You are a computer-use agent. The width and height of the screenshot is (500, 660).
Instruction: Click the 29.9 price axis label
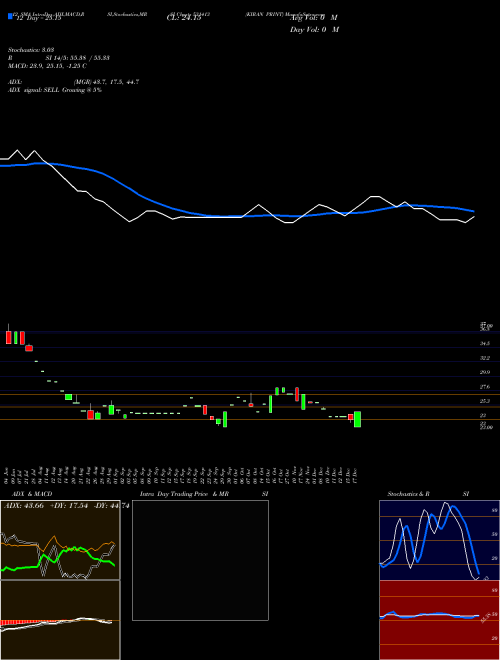(x=485, y=373)
